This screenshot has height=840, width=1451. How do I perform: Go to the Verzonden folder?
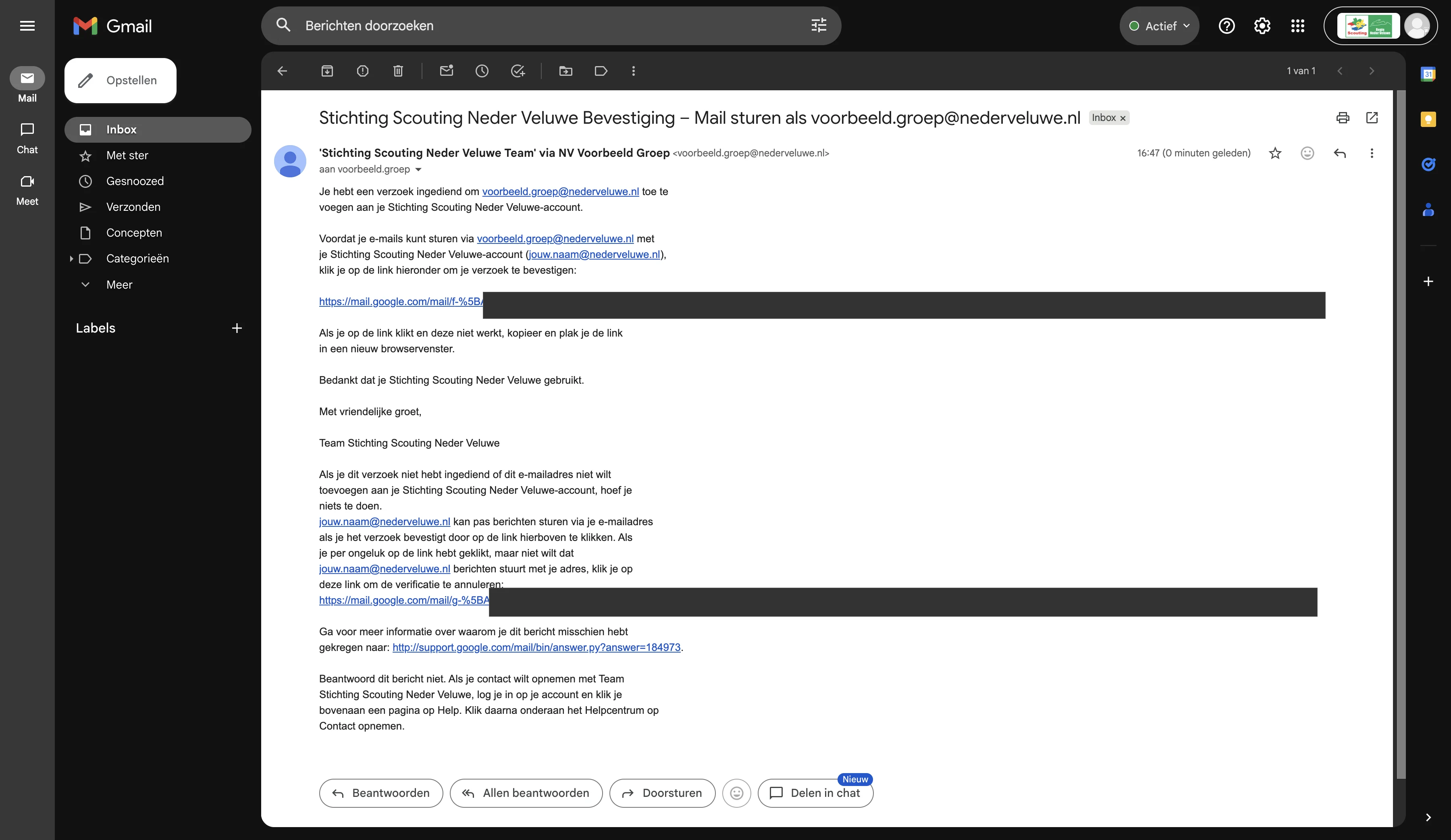133,207
